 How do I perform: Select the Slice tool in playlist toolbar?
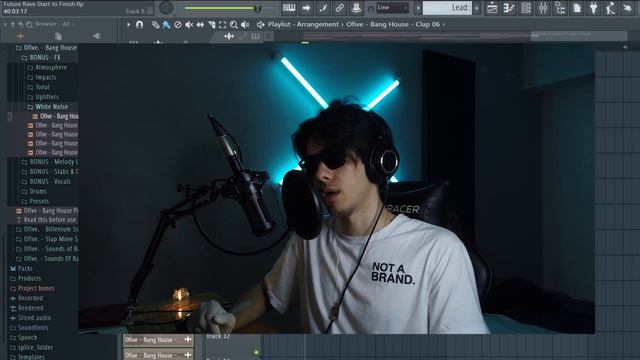(211, 25)
